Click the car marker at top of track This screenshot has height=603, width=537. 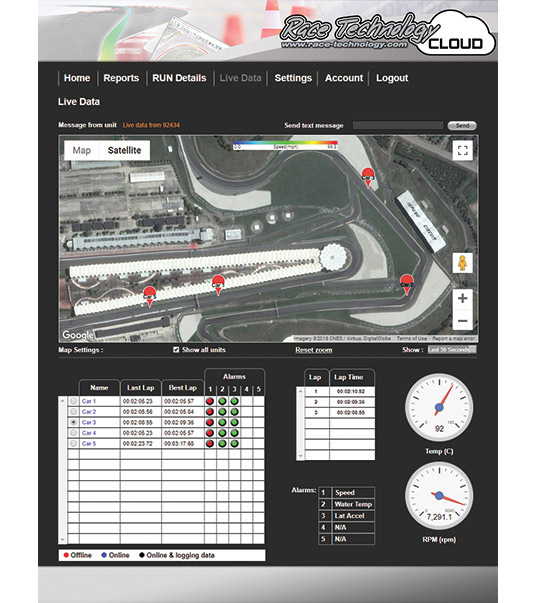368,177
